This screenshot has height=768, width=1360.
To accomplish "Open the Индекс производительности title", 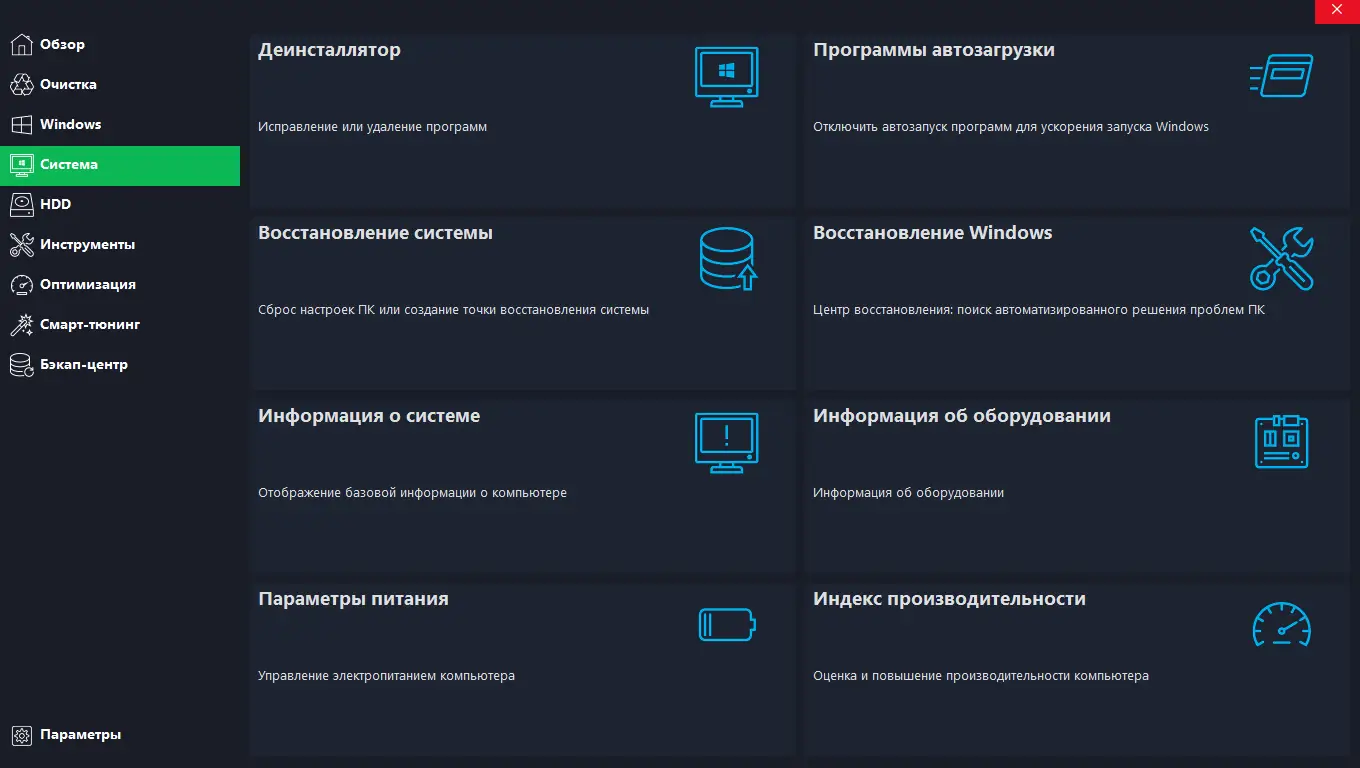I will [x=949, y=599].
